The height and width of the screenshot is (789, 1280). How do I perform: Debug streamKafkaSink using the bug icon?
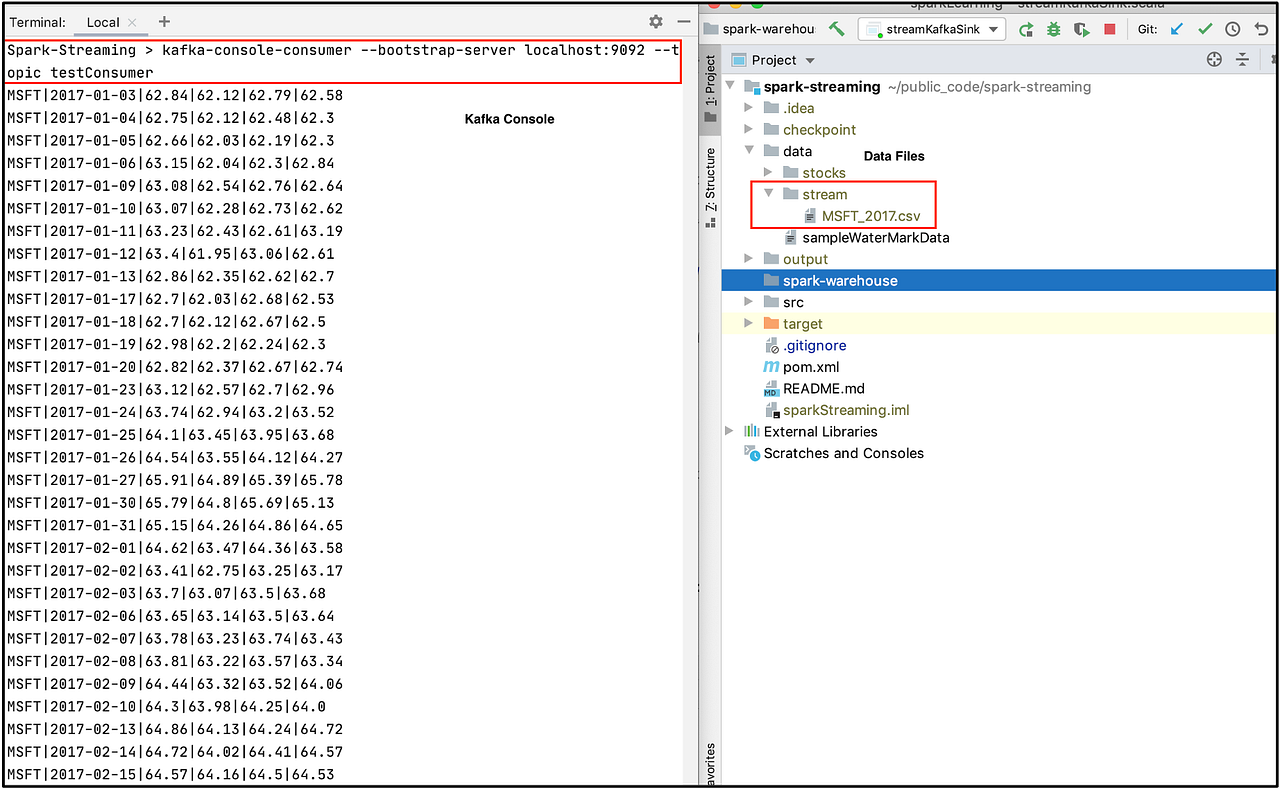(x=1054, y=28)
